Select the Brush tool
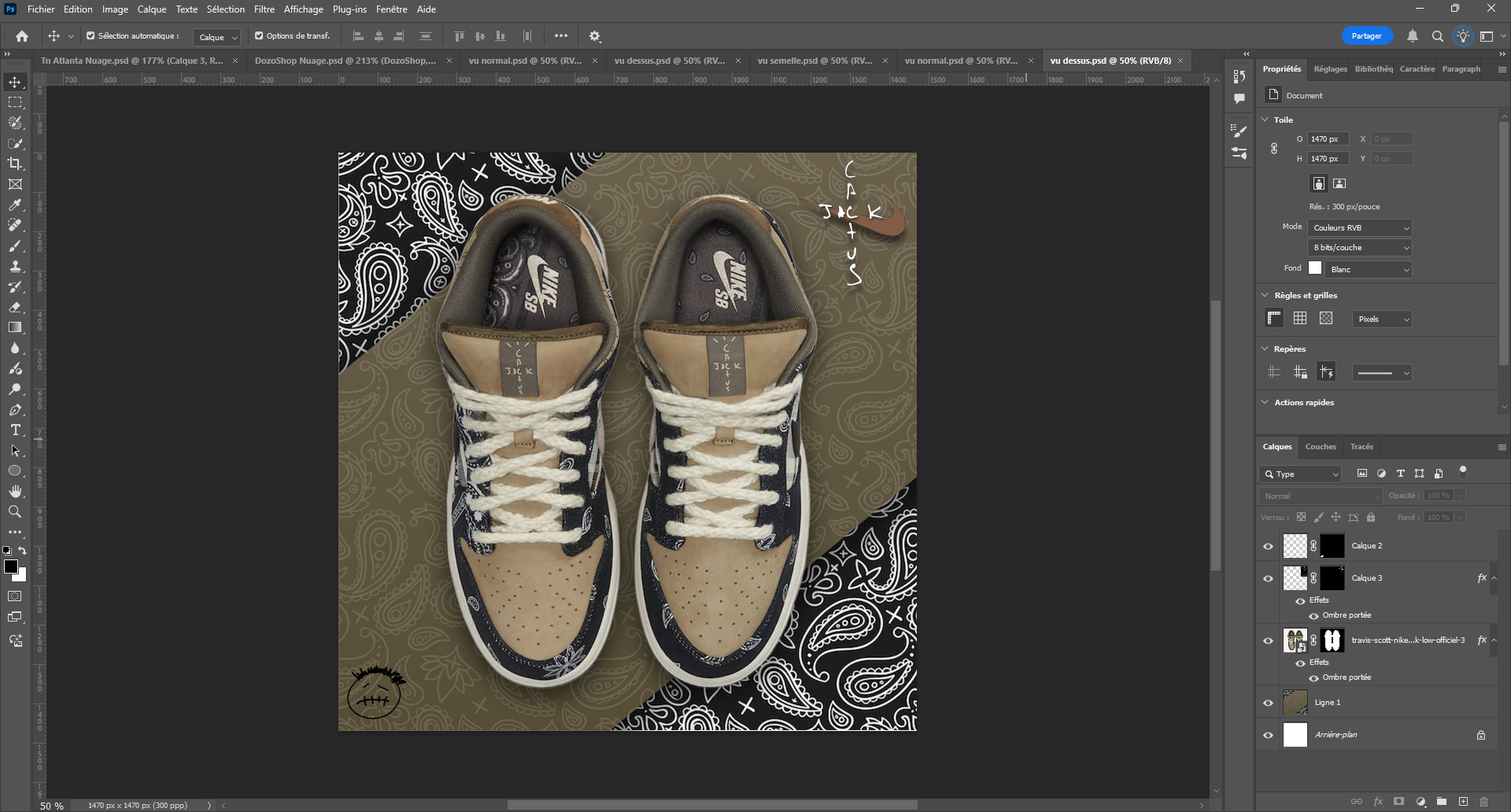 [x=15, y=245]
